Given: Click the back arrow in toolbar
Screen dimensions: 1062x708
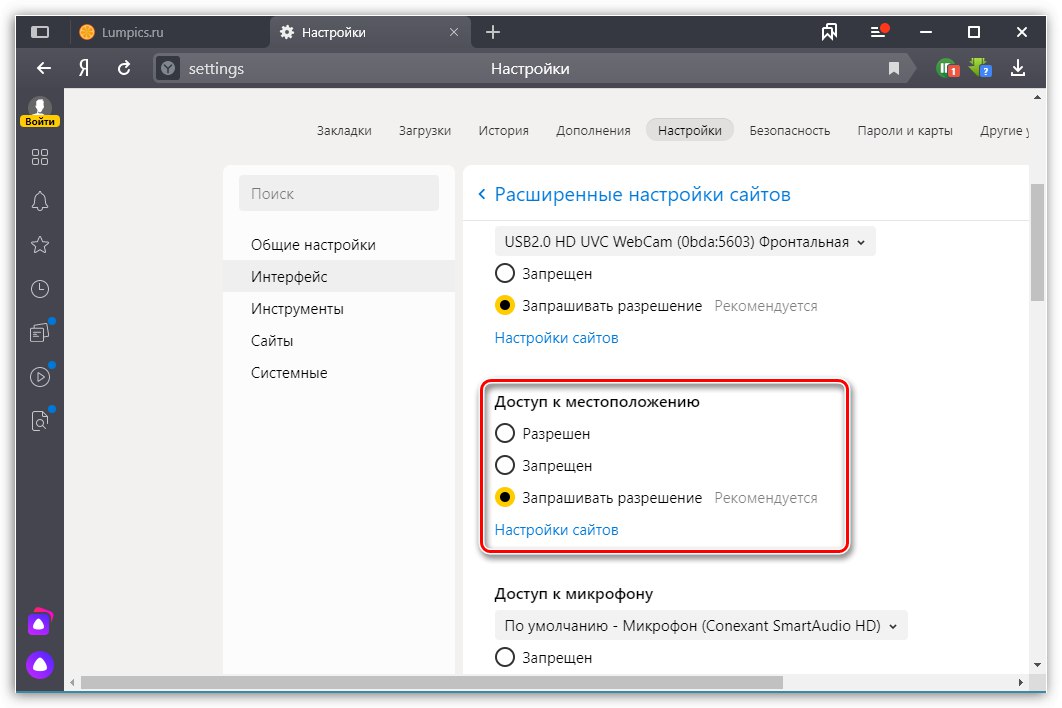Looking at the screenshot, I should 43,68.
